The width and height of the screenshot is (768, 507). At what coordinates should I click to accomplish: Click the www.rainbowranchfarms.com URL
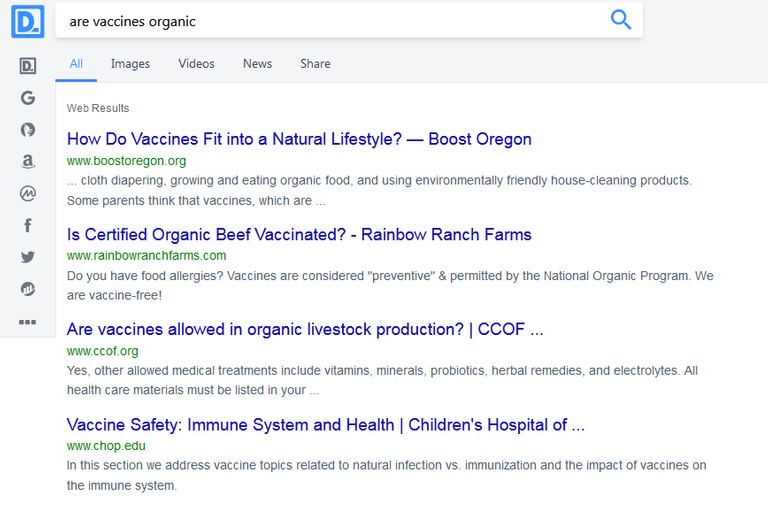coord(146,256)
